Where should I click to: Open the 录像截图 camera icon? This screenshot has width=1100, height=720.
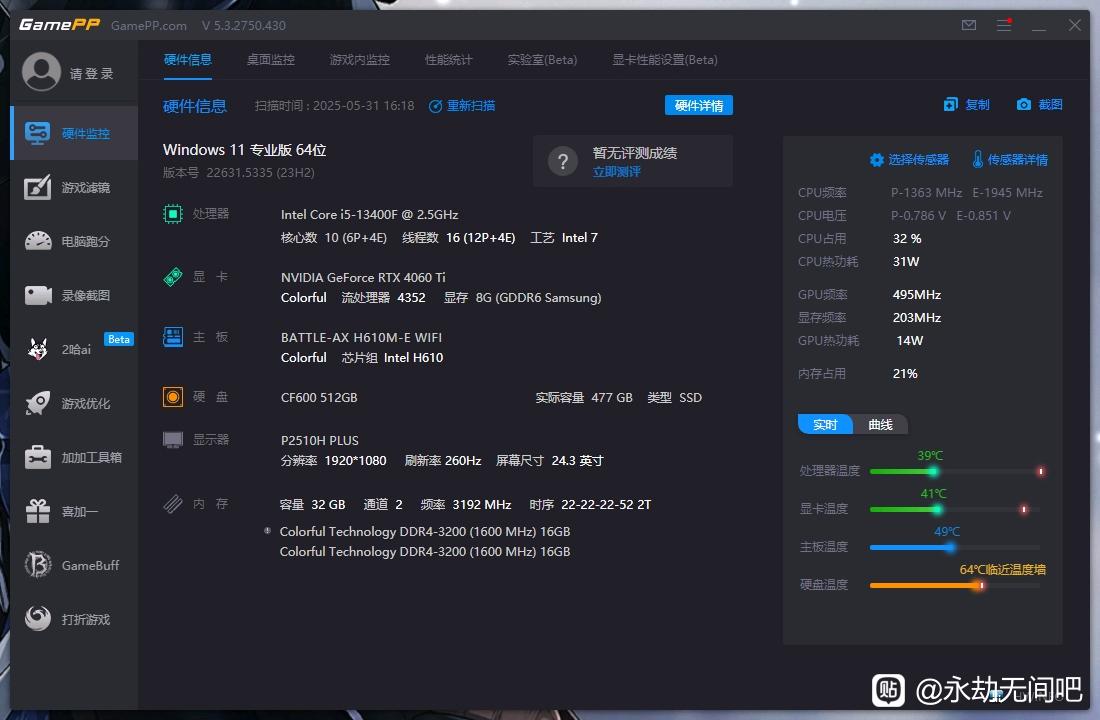click(38, 295)
